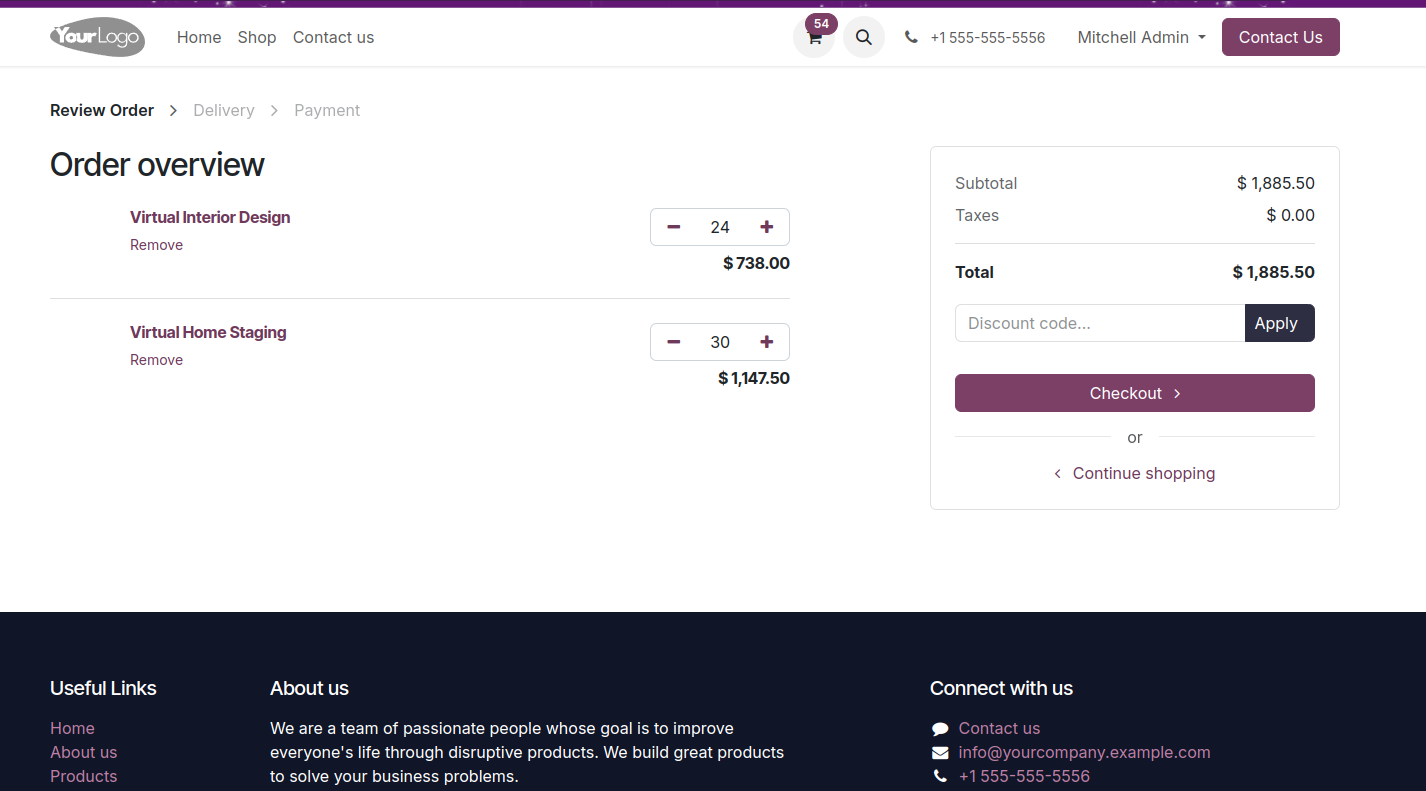Click Continue shopping link
Screen dimensions: 1426x791
[1143, 473]
